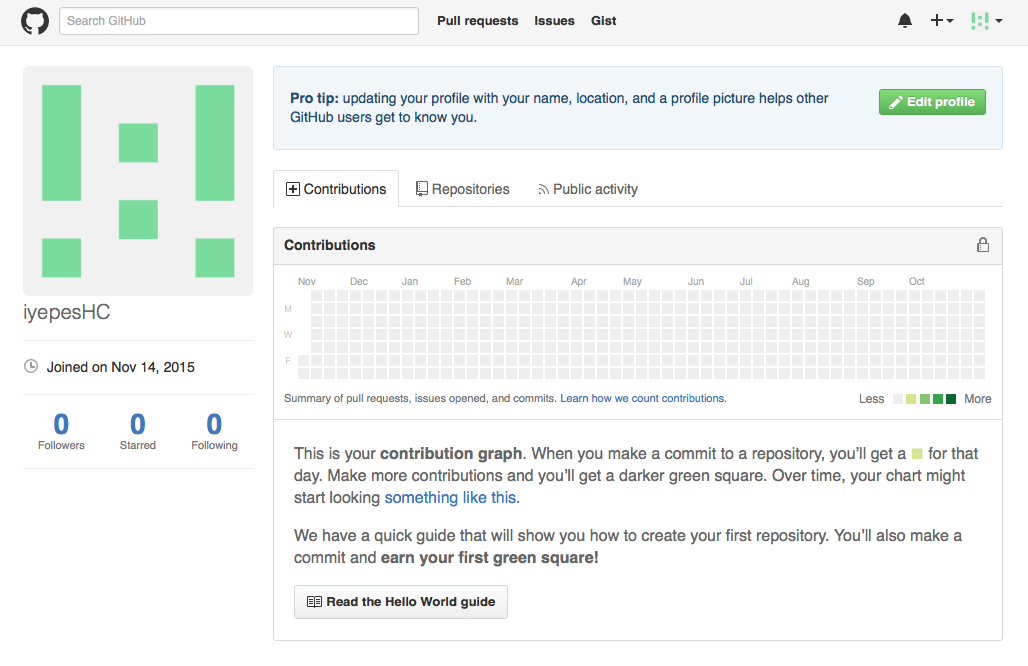The width and height of the screenshot is (1028, 666).
Task: Open the 'something like this' link
Action: click(x=450, y=497)
